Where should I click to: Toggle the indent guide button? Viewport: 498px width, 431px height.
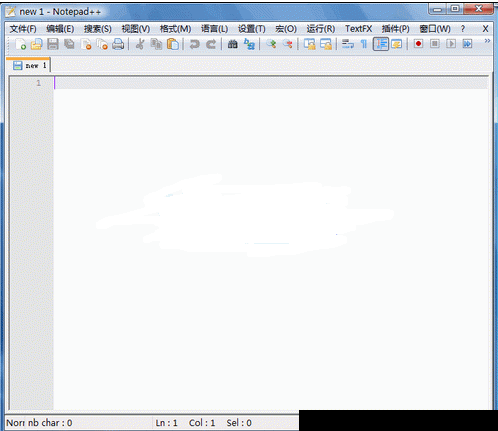[x=381, y=44]
